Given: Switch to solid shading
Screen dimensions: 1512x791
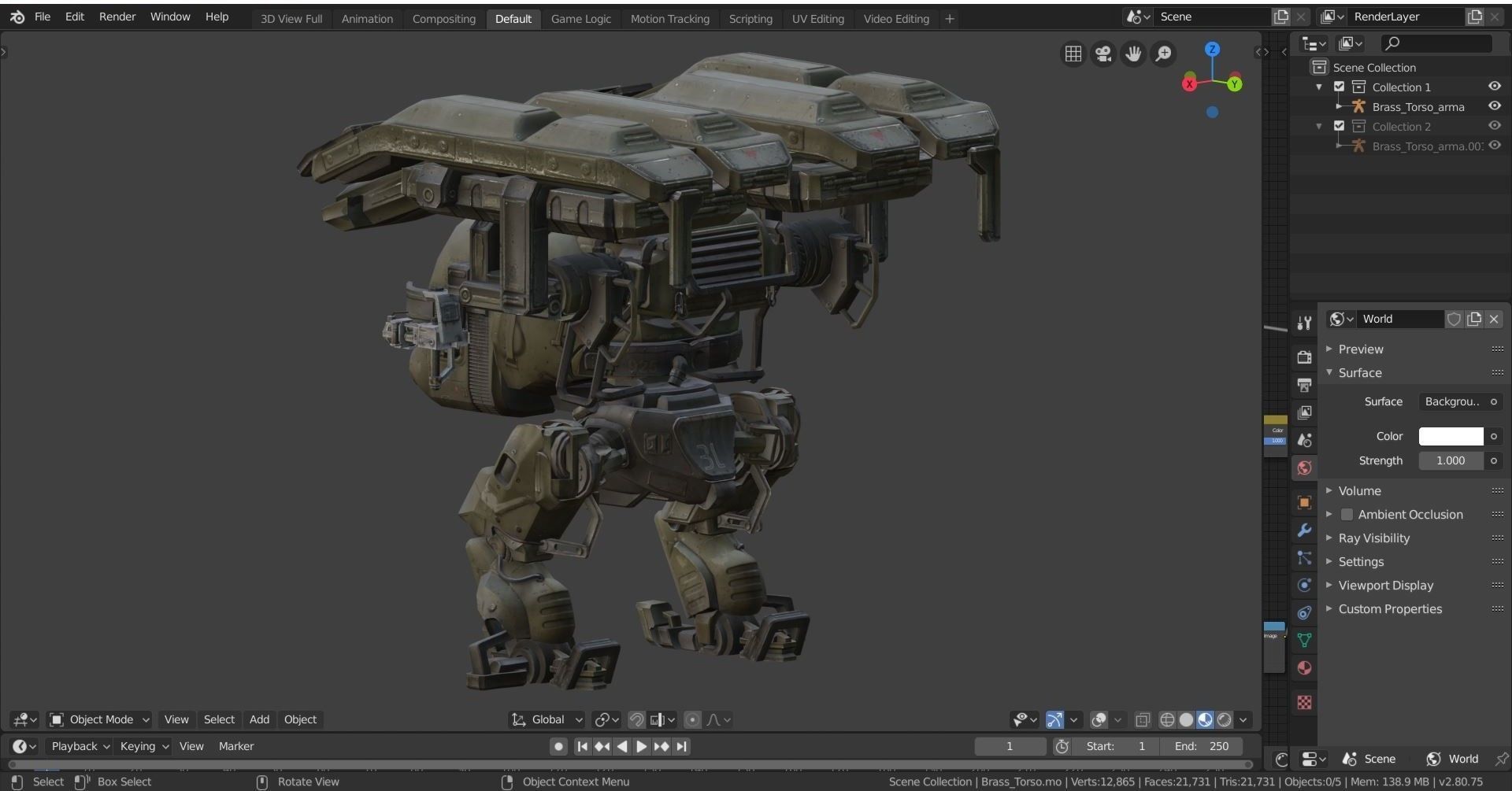Looking at the screenshot, I should (x=1186, y=719).
